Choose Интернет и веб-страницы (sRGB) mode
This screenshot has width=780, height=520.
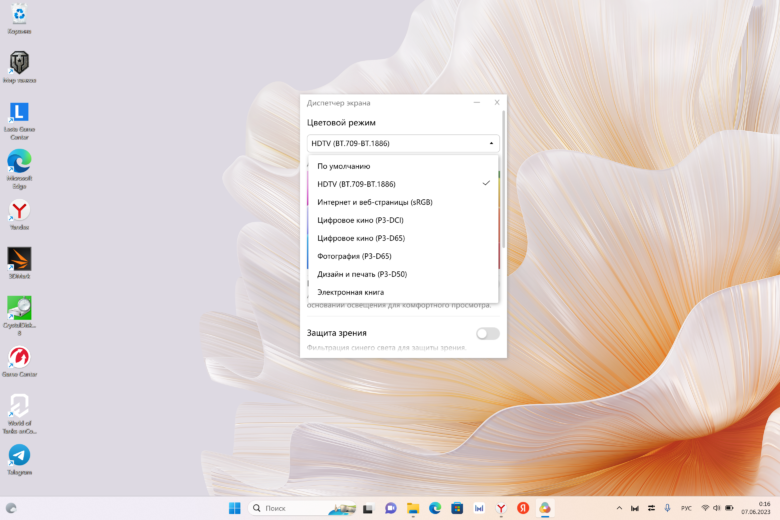403,202
